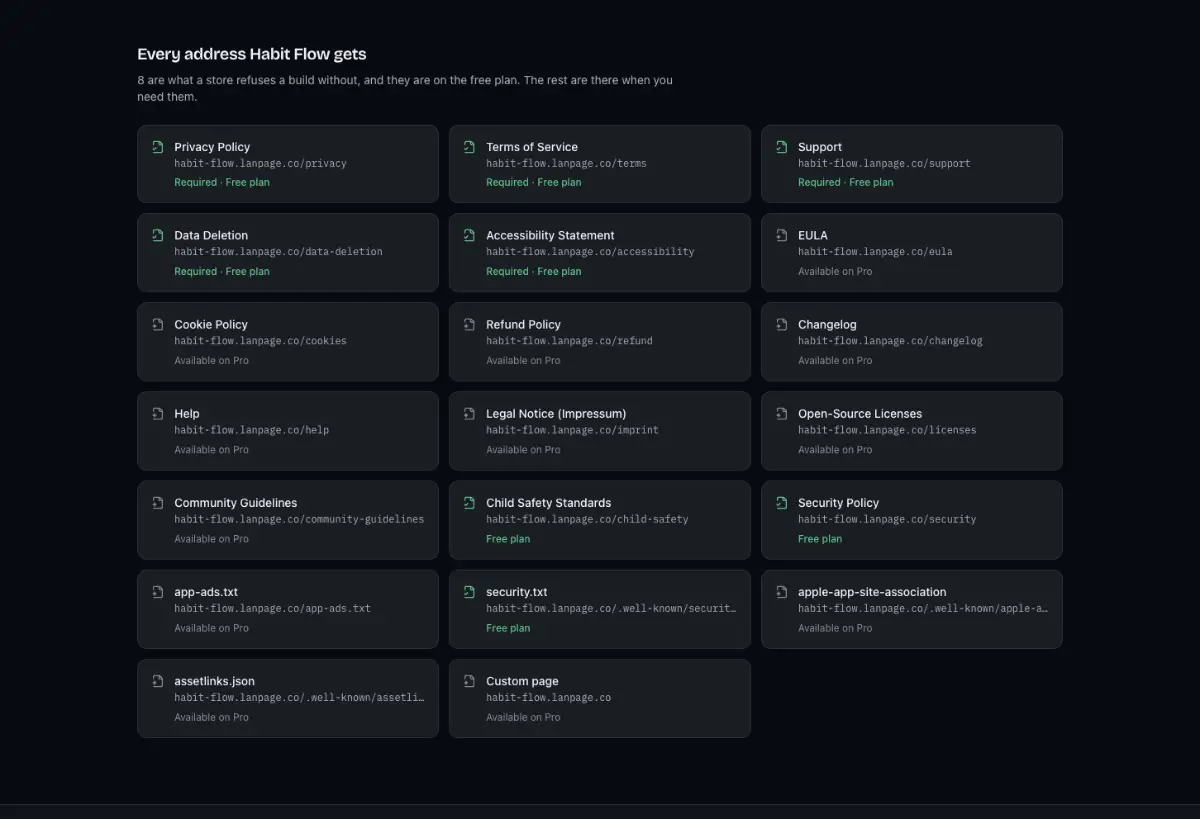
Task: Click the file icon next to Custom page
Action: tap(470, 681)
